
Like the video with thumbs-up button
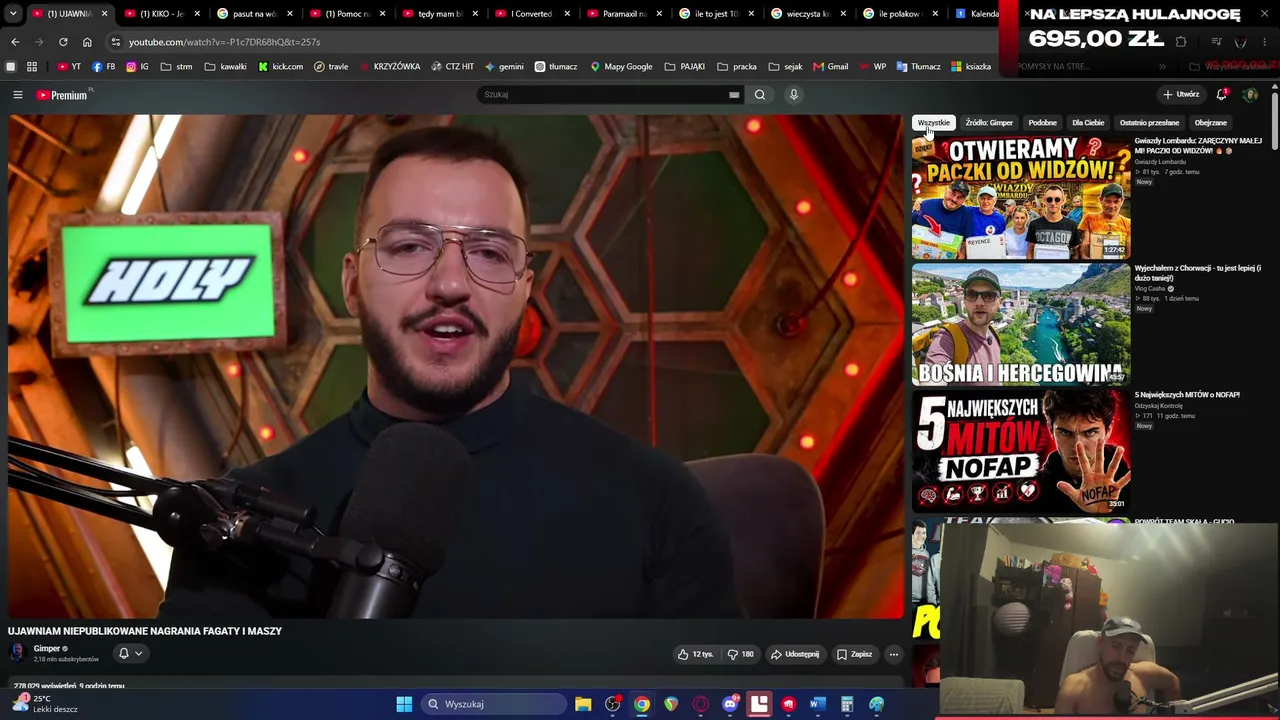coord(696,654)
